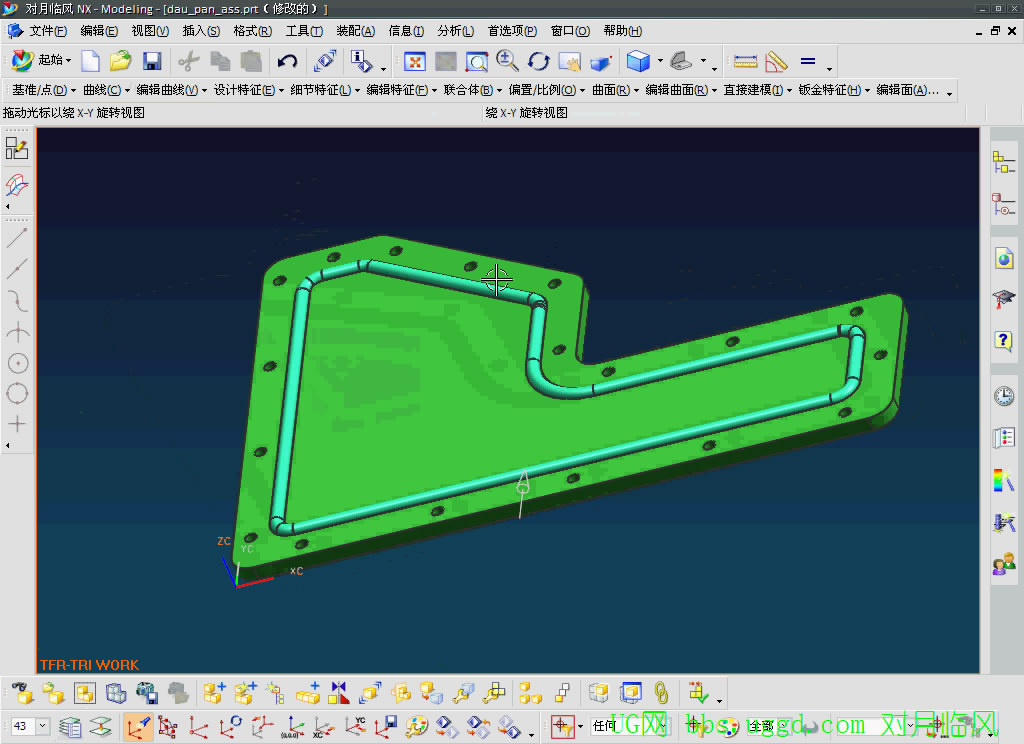Open the layer number 43 dropdown
The height and width of the screenshot is (744, 1024).
point(42,726)
